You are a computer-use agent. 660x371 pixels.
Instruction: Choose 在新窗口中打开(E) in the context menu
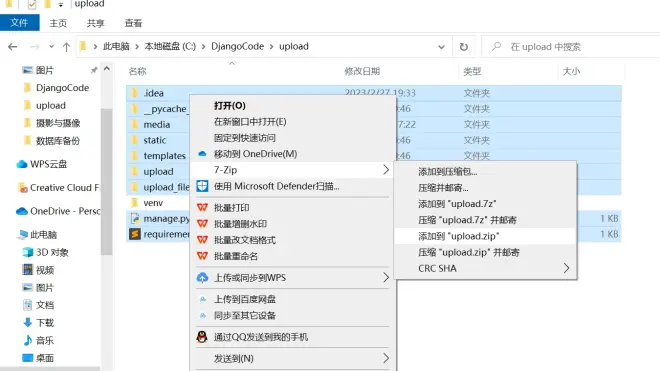[250, 122]
